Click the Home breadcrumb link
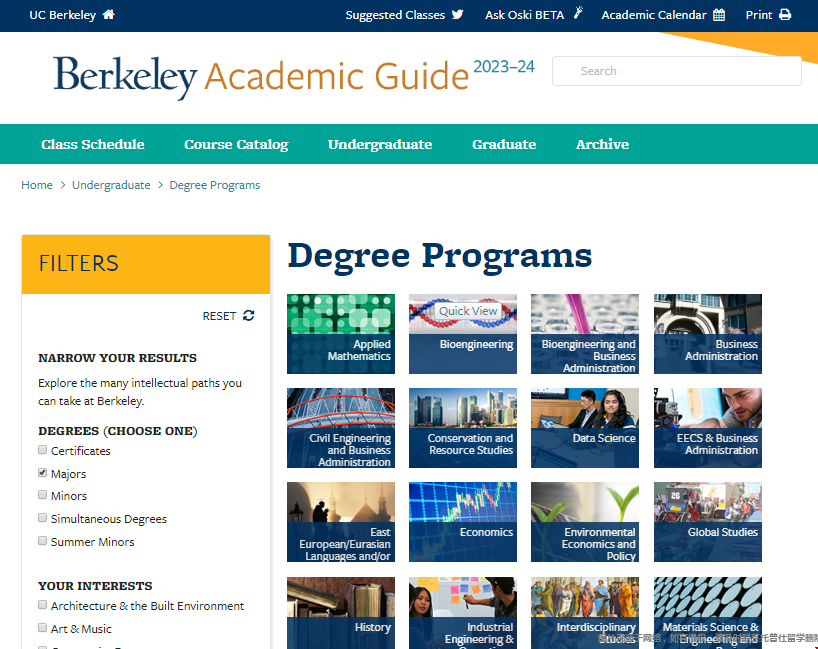The width and height of the screenshot is (818, 649). (x=37, y=185)
